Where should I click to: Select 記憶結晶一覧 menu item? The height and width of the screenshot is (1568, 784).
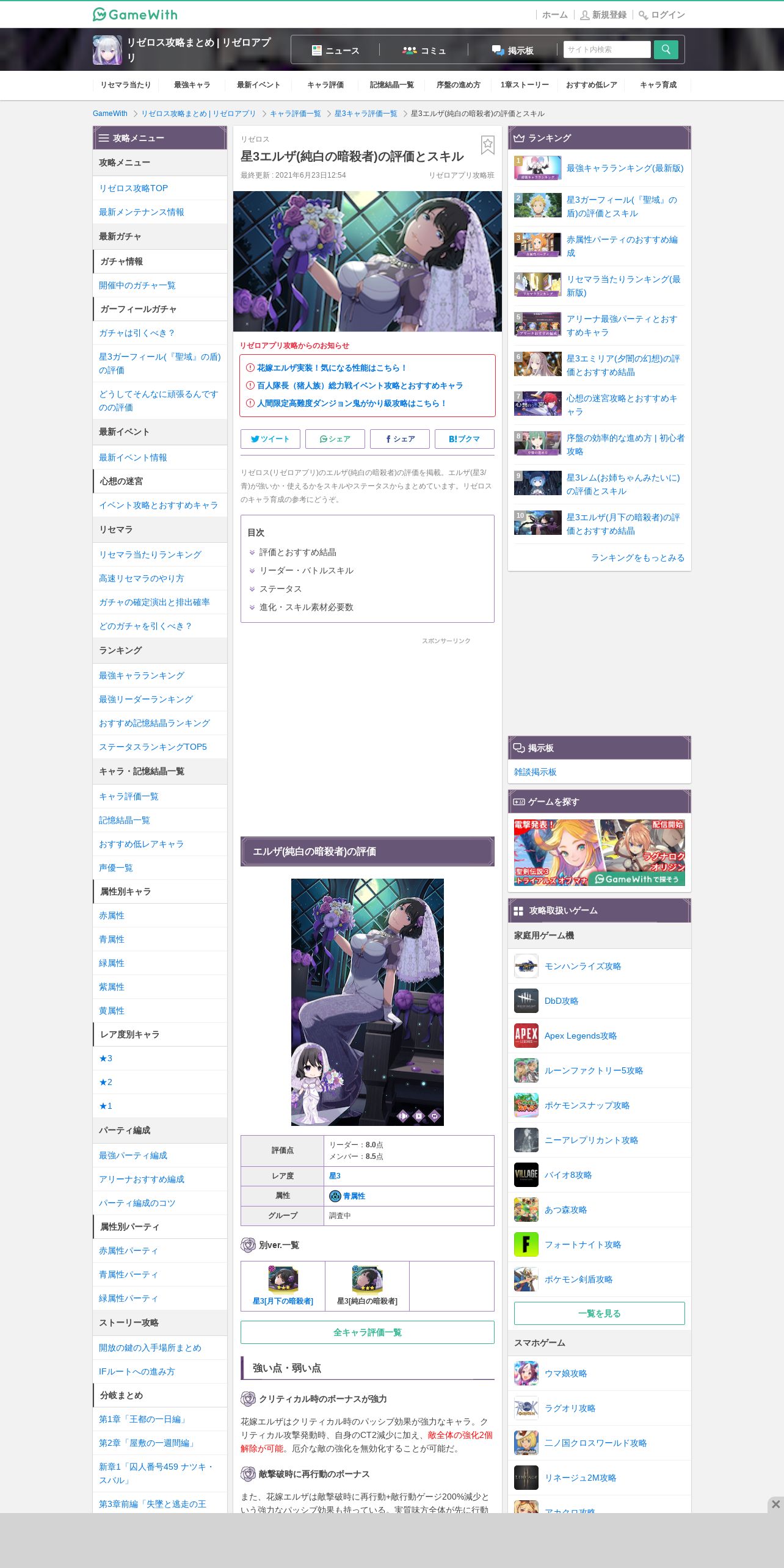(x=392, y=85)
